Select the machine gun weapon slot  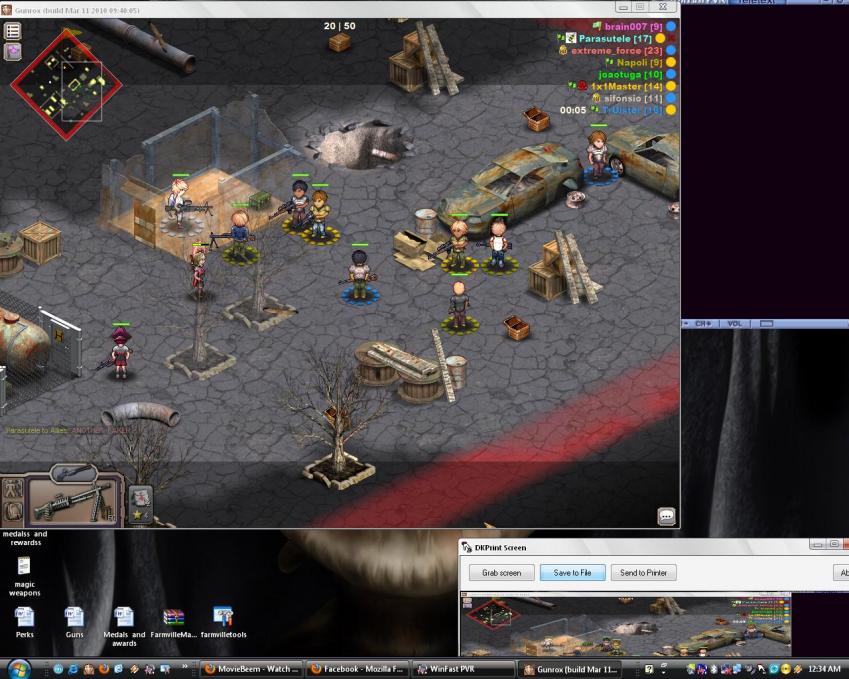pyautogui.click(x=74, y=500)
